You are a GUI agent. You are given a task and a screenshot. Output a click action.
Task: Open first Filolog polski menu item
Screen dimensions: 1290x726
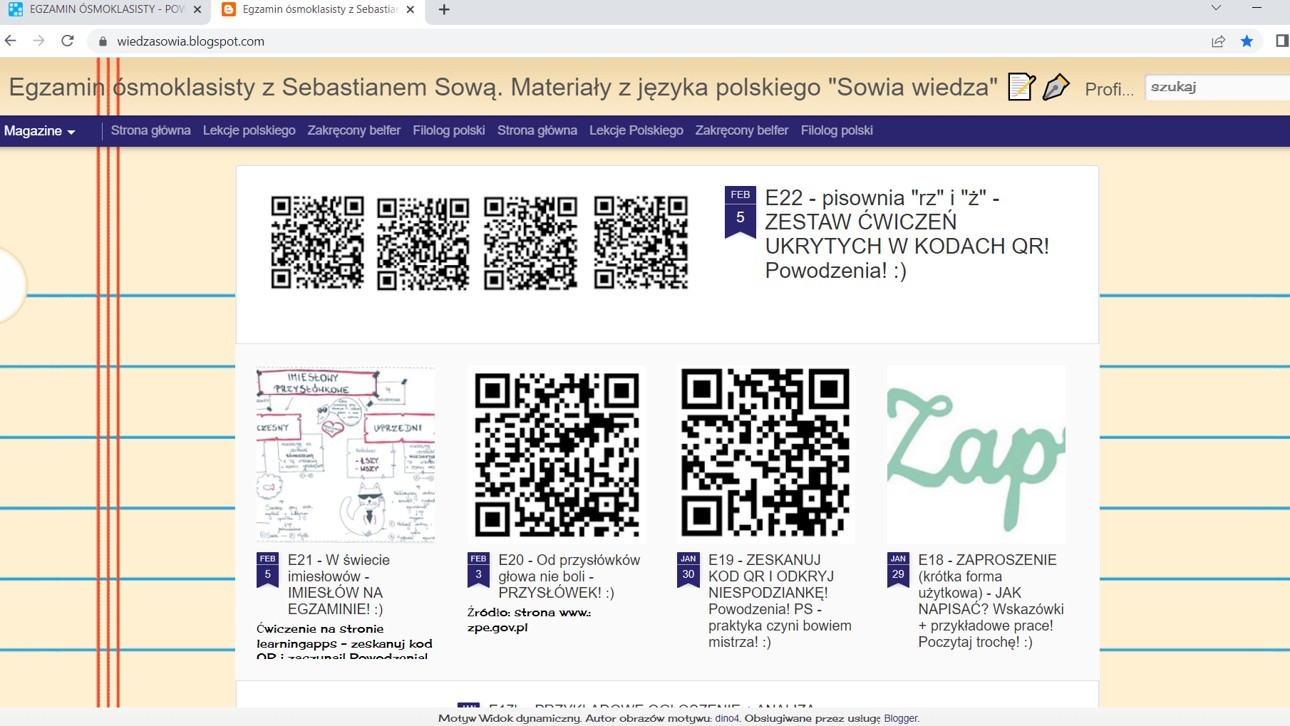pyautogui.click(x=449, y=131)
